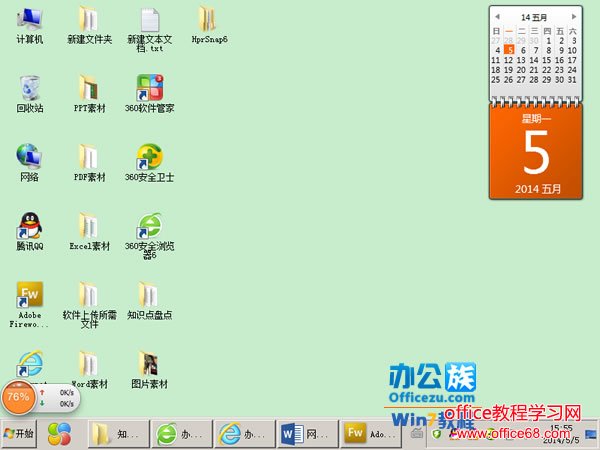The height and width of the screenshot is (450, 600).
Task: Select date 12 in the calendar
Action: [509, 60]
